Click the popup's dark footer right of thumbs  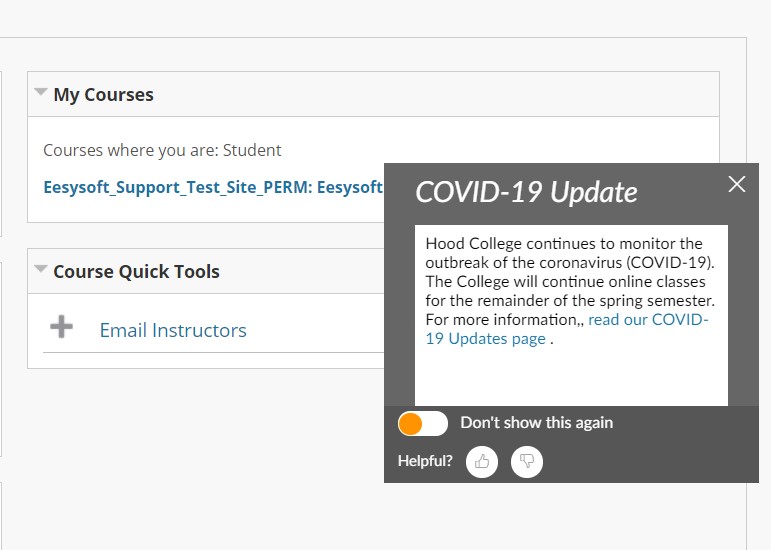pos(650,461)
